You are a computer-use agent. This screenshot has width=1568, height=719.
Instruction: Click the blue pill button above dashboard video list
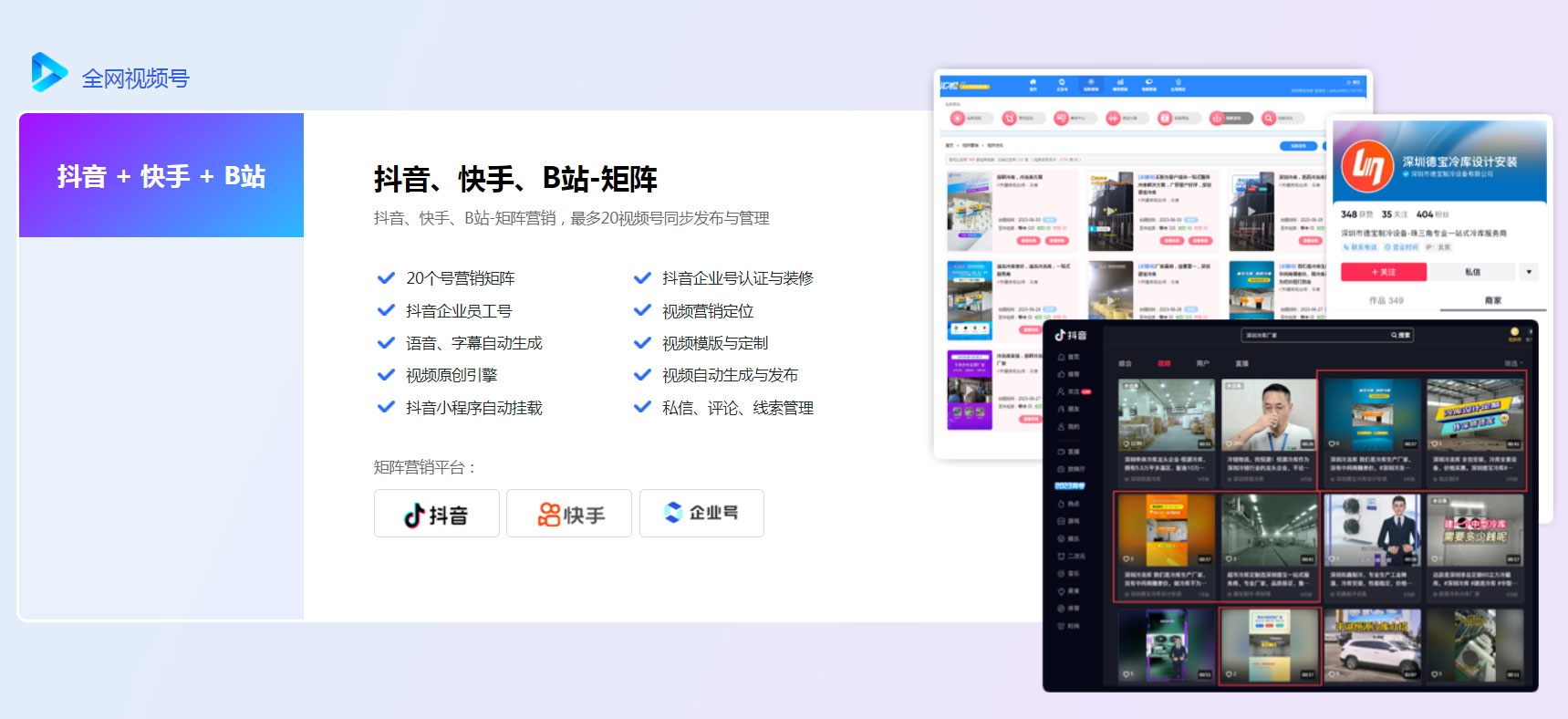pyautogui.click(x=1298, y=145)
